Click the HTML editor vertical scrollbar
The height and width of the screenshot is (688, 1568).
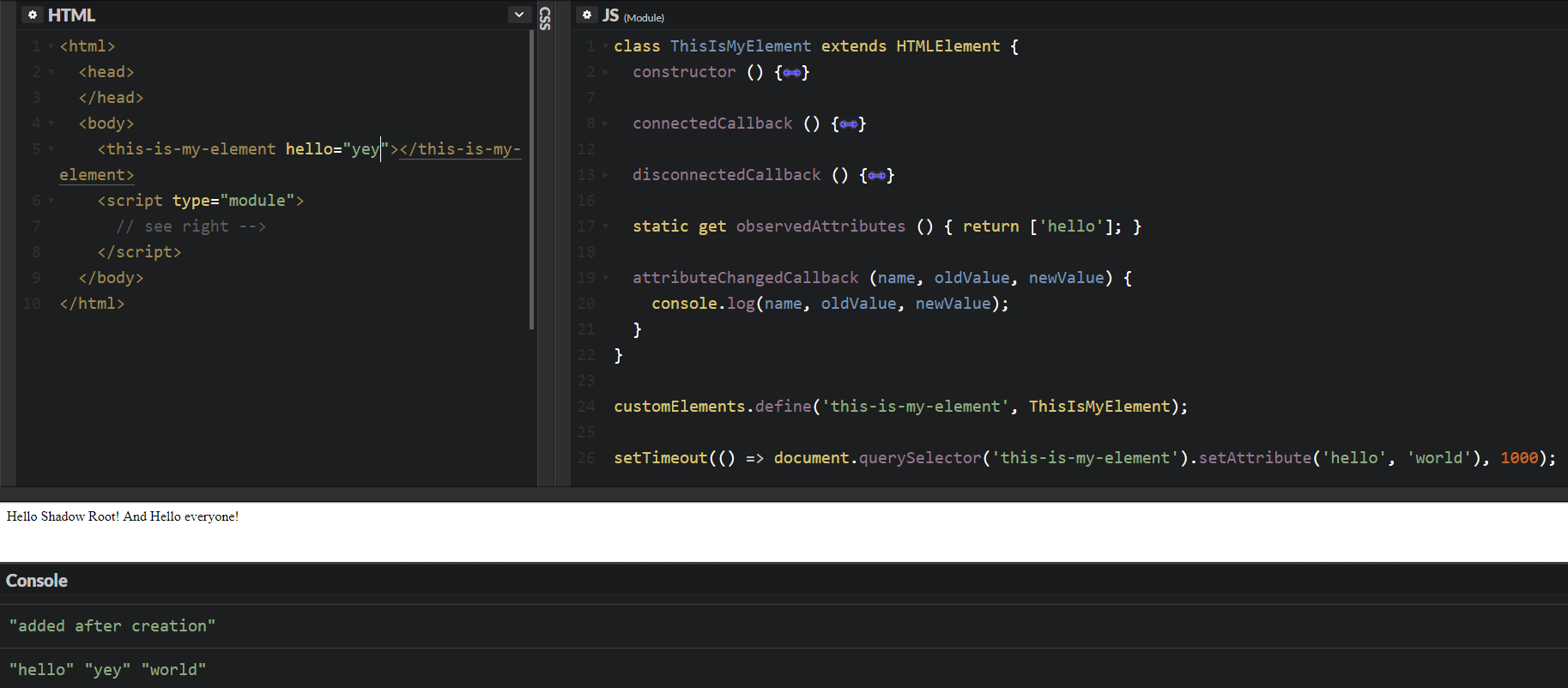pos(532,180)
